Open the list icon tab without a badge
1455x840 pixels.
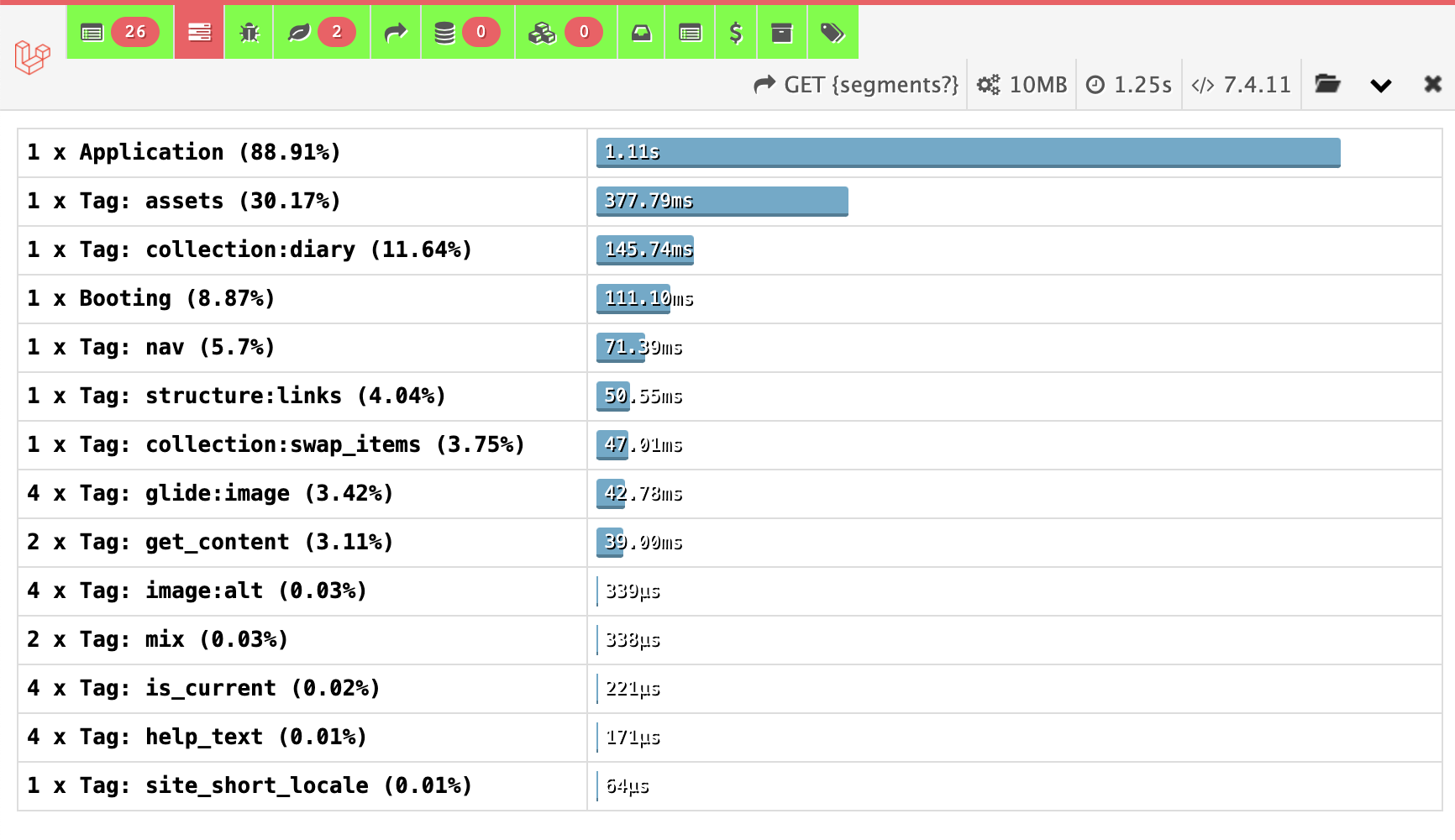[690, 33]
